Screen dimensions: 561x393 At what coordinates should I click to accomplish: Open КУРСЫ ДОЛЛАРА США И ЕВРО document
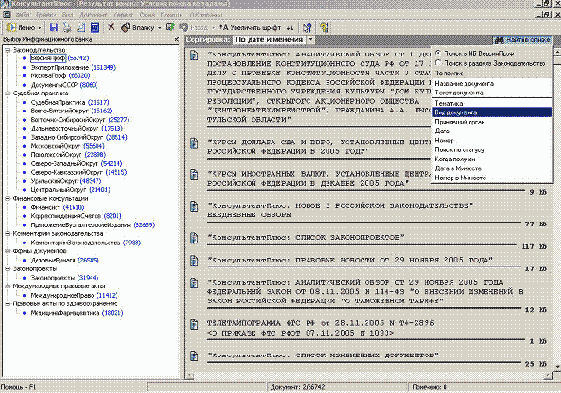pos(318,147)
